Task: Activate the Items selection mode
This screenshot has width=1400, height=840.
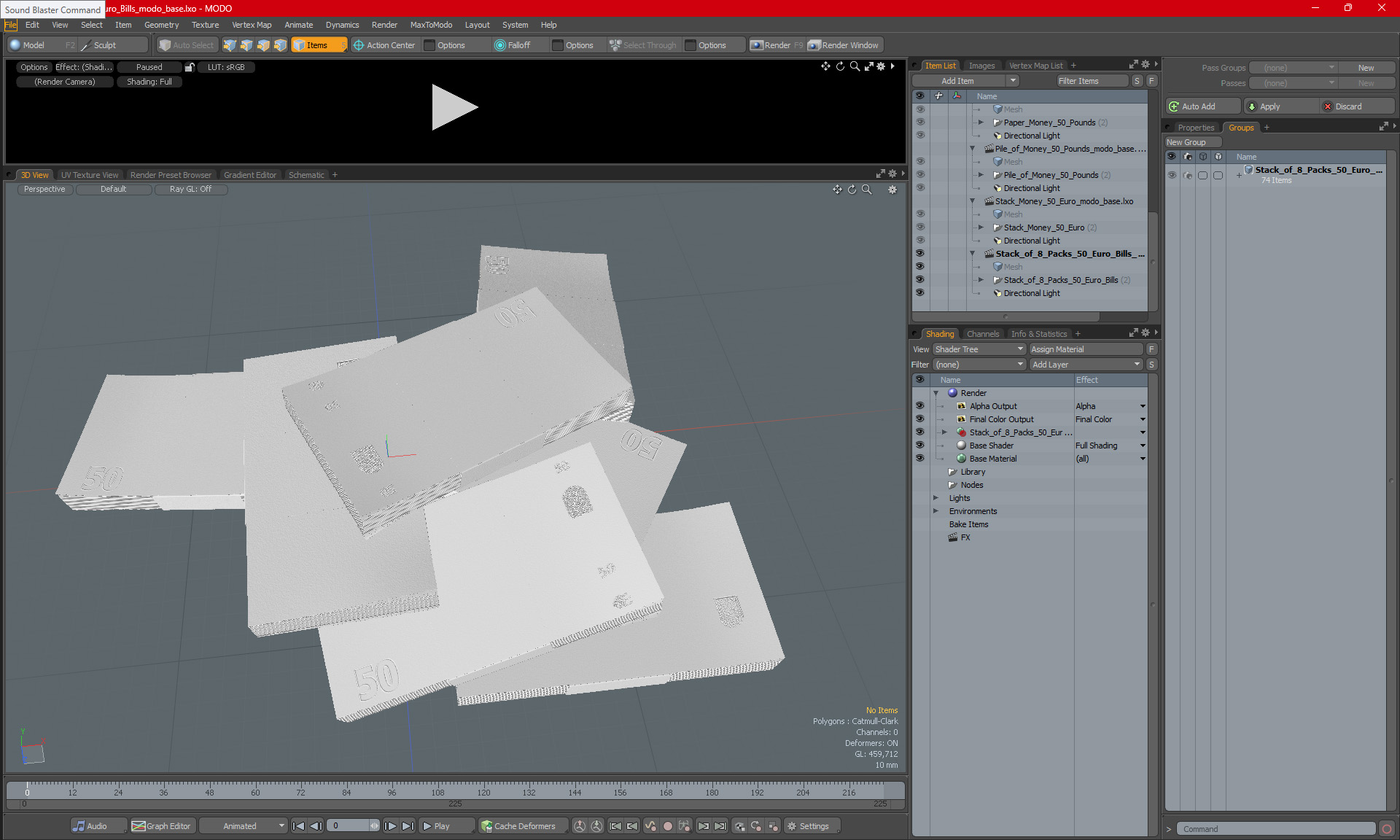Action: click(x=319, y=45)
